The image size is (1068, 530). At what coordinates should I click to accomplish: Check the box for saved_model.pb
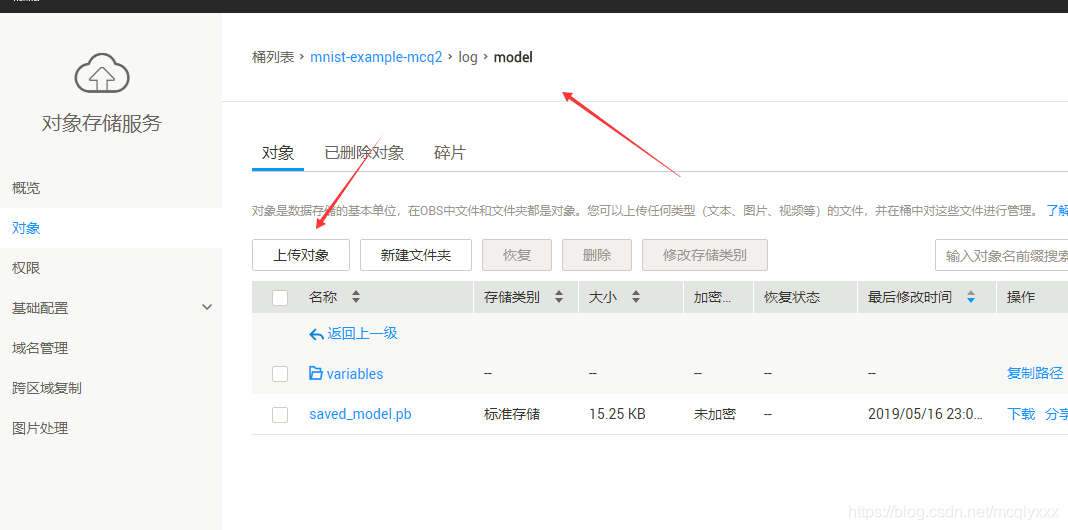pyautogui.click(x=280, y=415)
